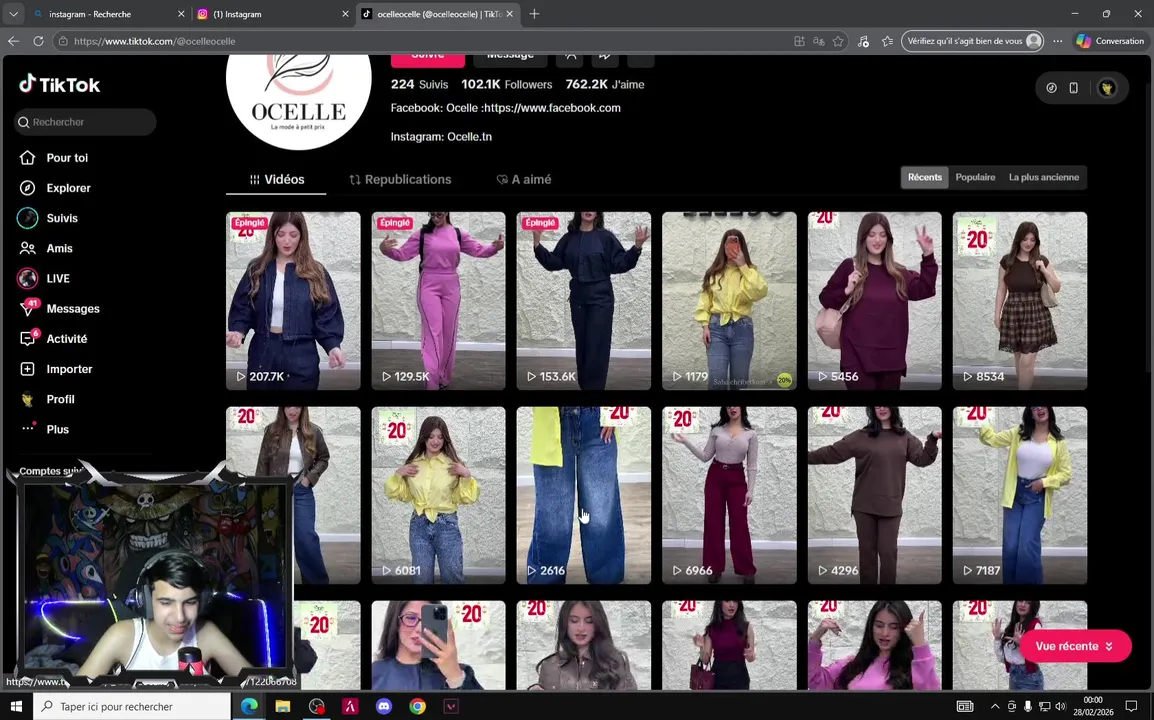The height and width of the screenshot is (720, 1154).
Task: Click the 102.1K Followers count
Action: coord(506,85)
